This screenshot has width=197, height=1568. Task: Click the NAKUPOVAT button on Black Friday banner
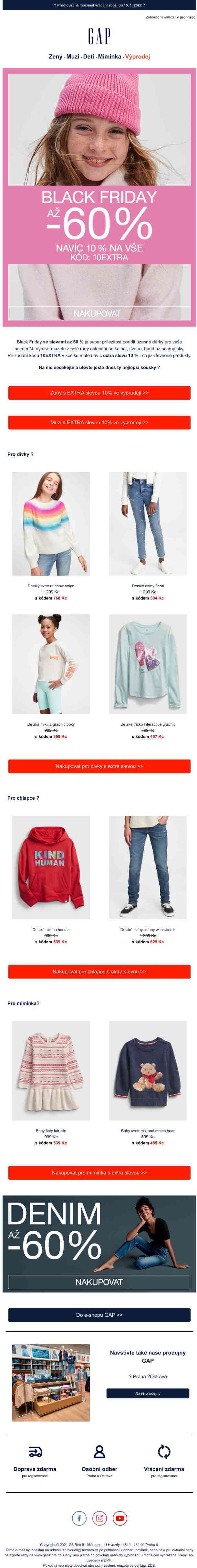click(97, 313)
